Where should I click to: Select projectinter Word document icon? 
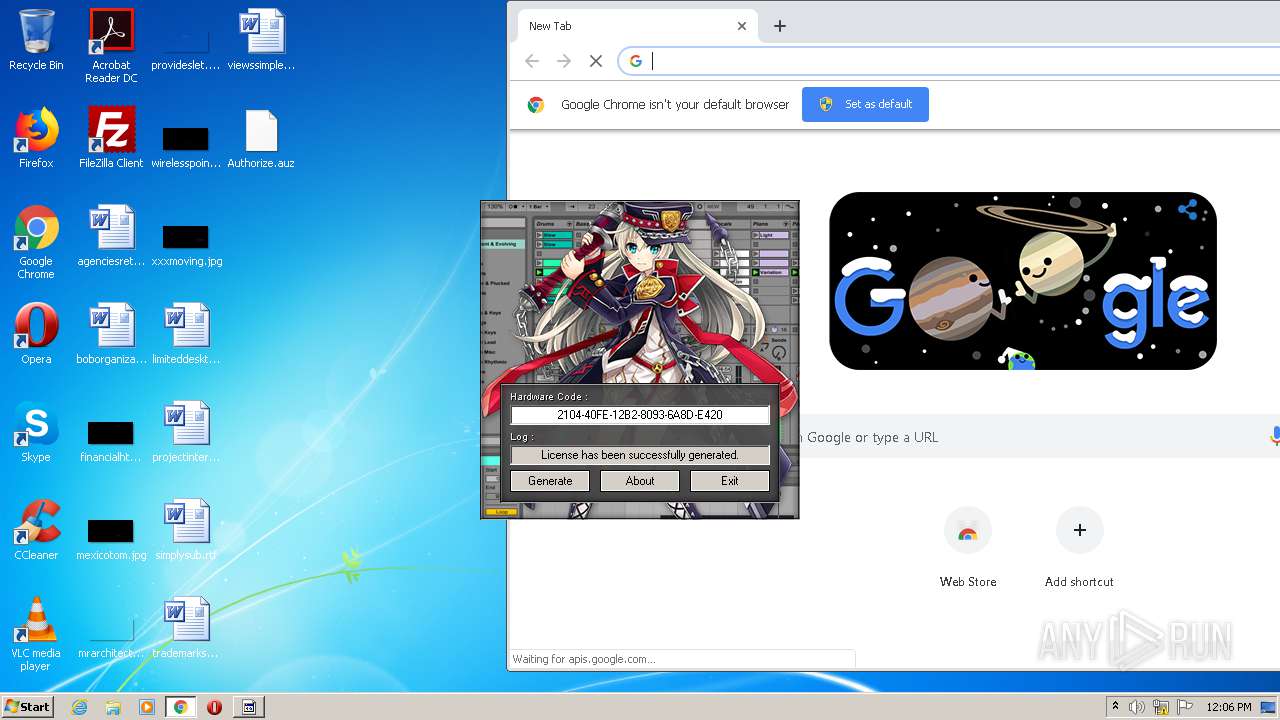tap(186, 433)
